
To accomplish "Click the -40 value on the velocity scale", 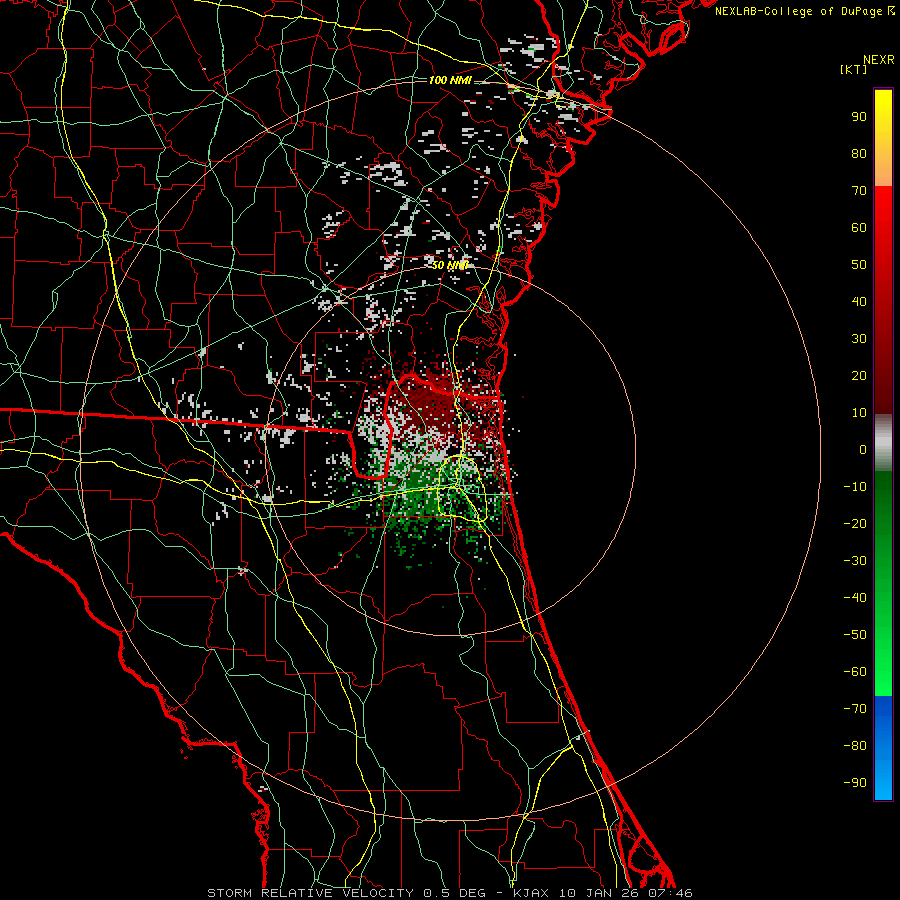I will (855, 598).
